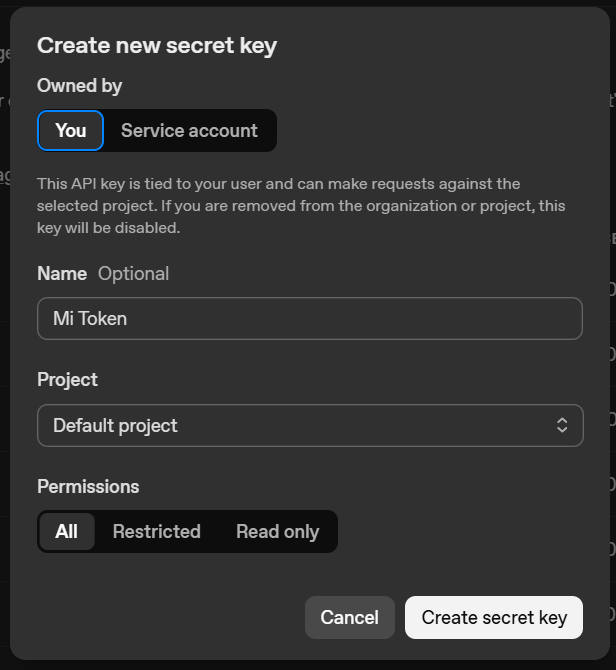Click the "Permissions" section label
This screenshot has height=670, width=616.
coord(88,486)
